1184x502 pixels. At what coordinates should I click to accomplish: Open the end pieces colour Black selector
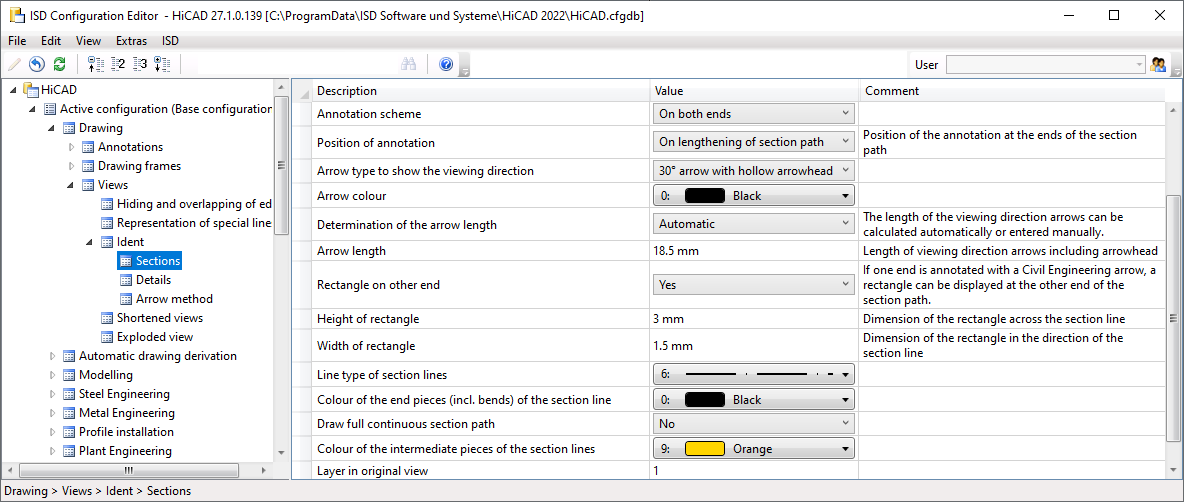click(x=754, y=399)
